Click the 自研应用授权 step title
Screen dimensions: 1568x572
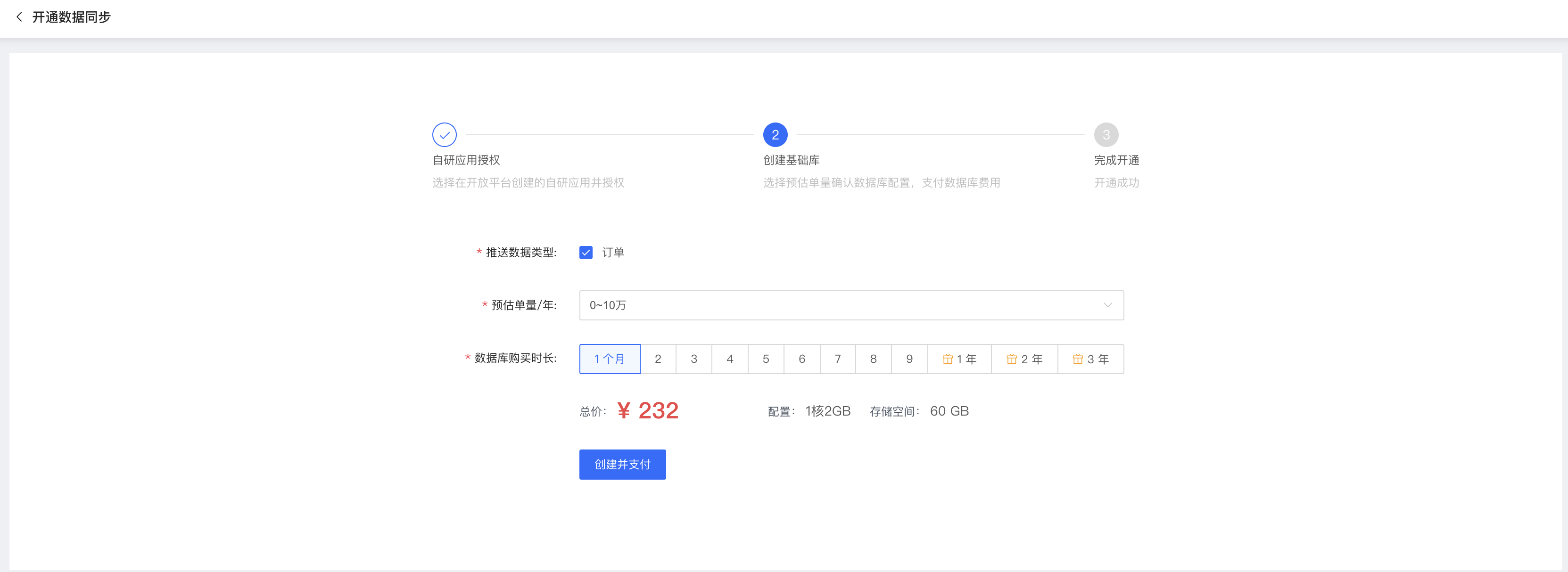coord(466,160)
